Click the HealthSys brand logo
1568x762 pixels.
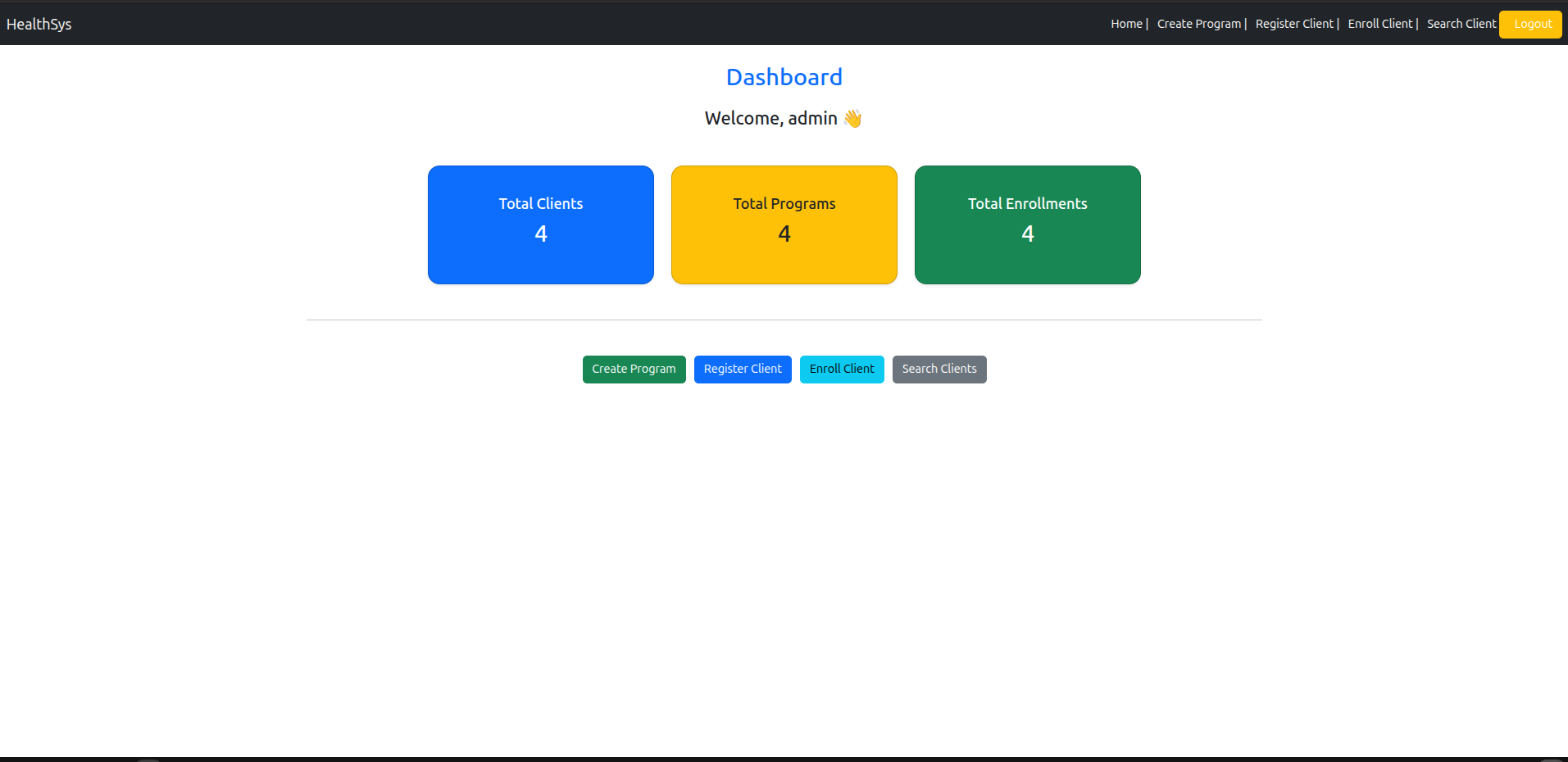(38, 24)
